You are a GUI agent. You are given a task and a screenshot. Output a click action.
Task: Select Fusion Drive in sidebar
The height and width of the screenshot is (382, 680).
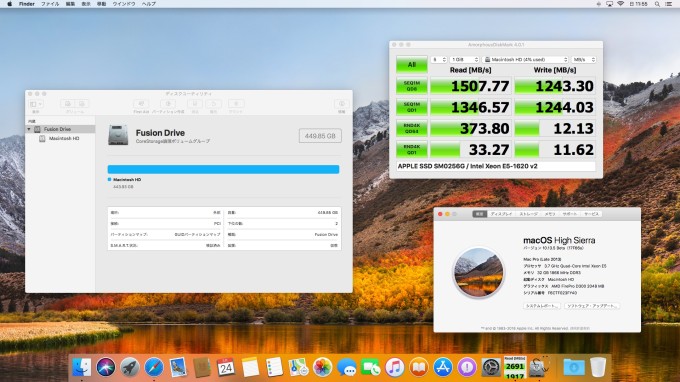point(61,129)
